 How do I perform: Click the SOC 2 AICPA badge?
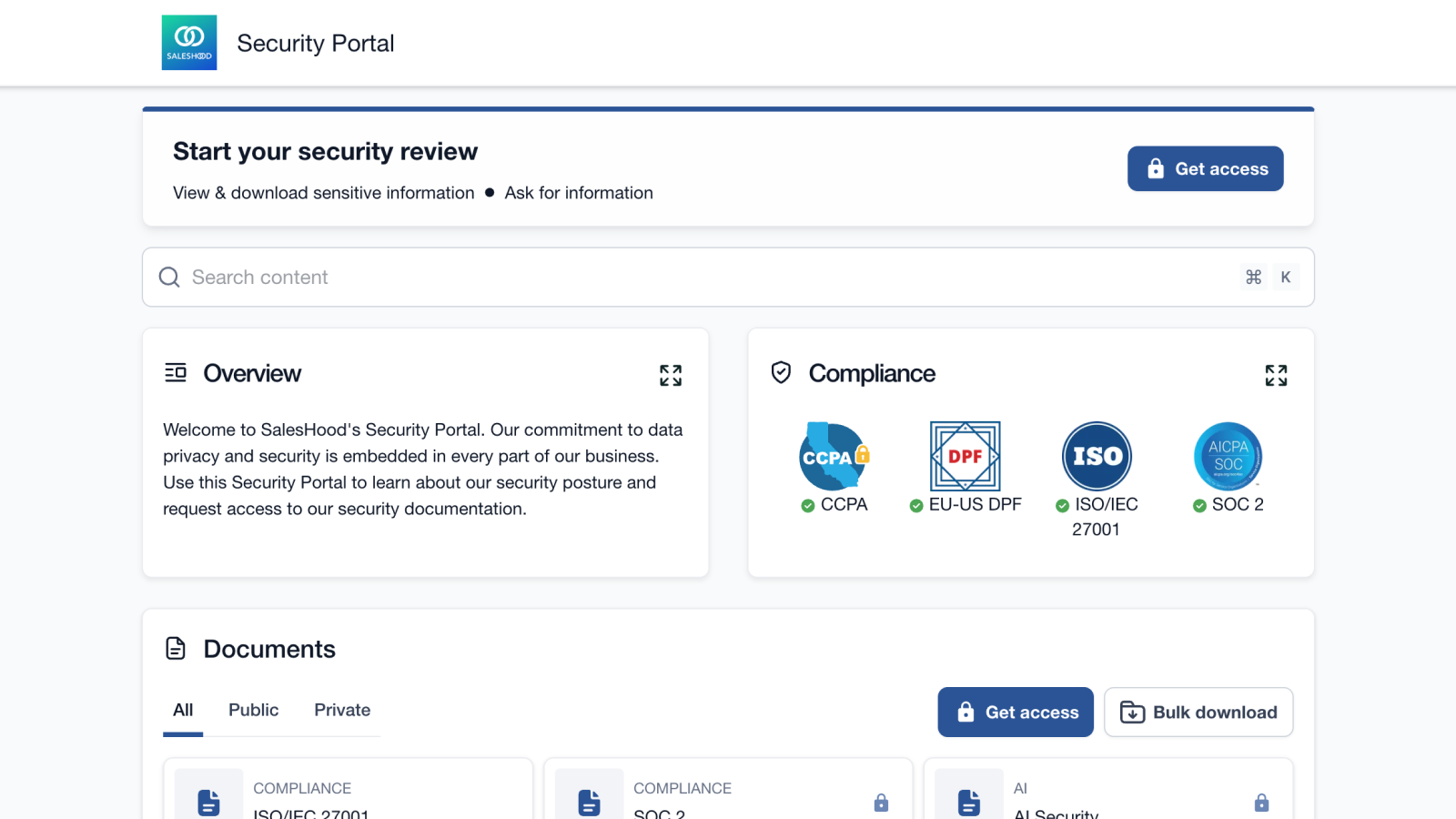pos(1228,456)
